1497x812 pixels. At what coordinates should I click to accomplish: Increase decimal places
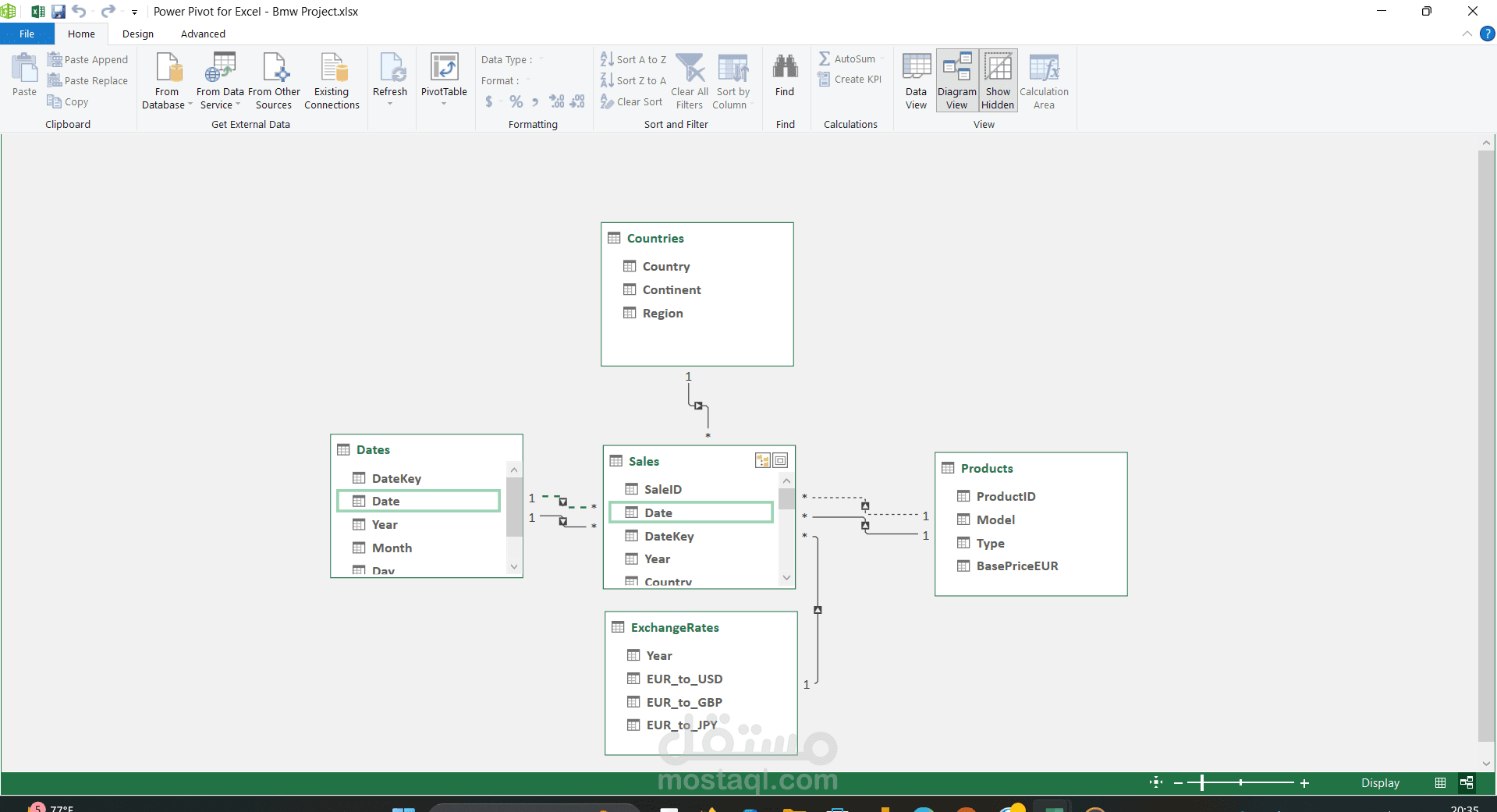tap(557, 101)
